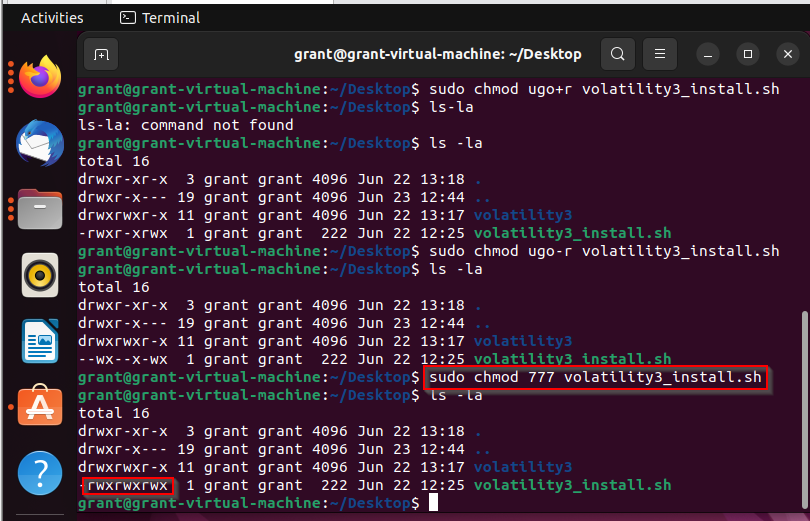The height and width of the screenshot is (521, 810).
Task: Click the empty prompt cursor on last line
Action: [x=433, y=502]
